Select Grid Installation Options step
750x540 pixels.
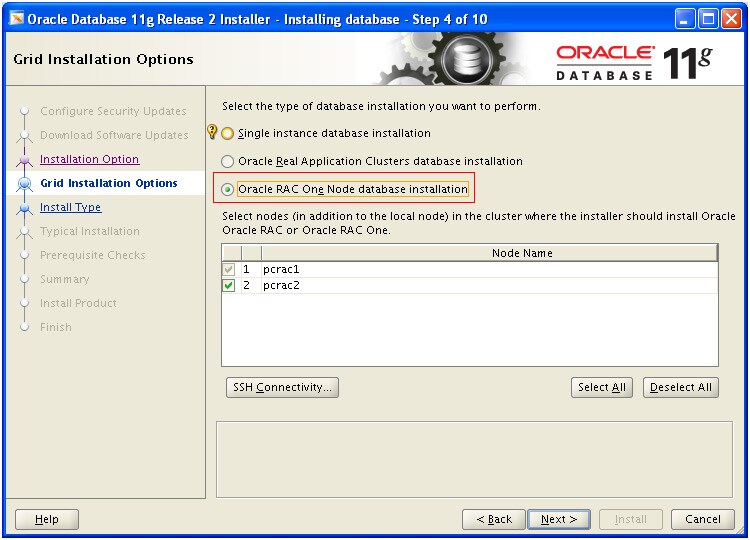tap(109, 183)
